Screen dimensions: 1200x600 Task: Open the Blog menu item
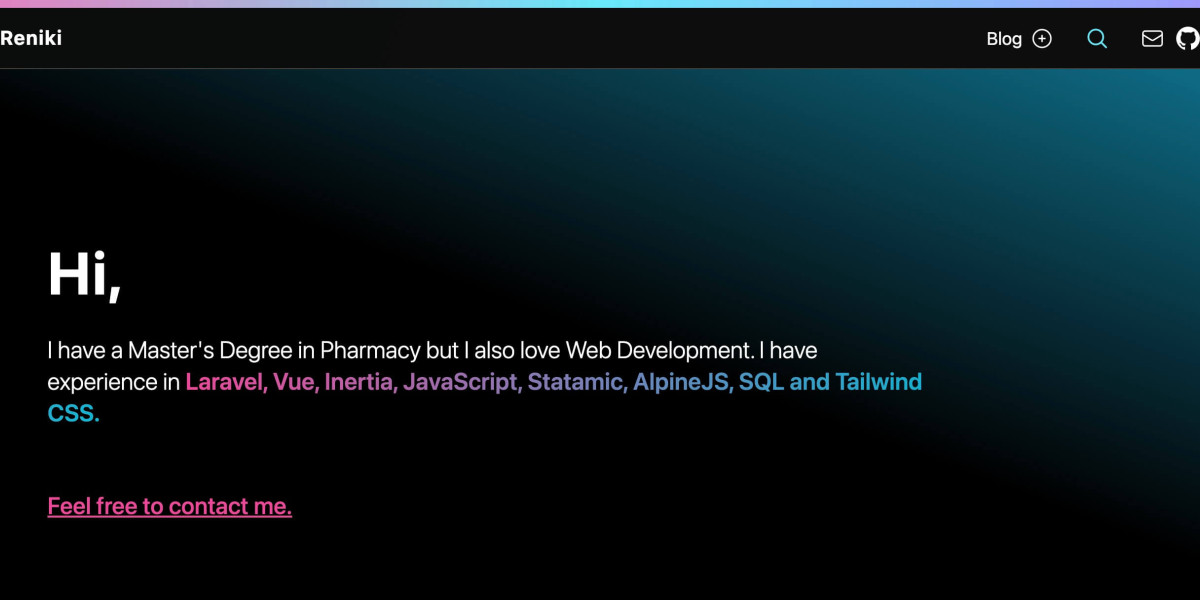[1004, 39]
